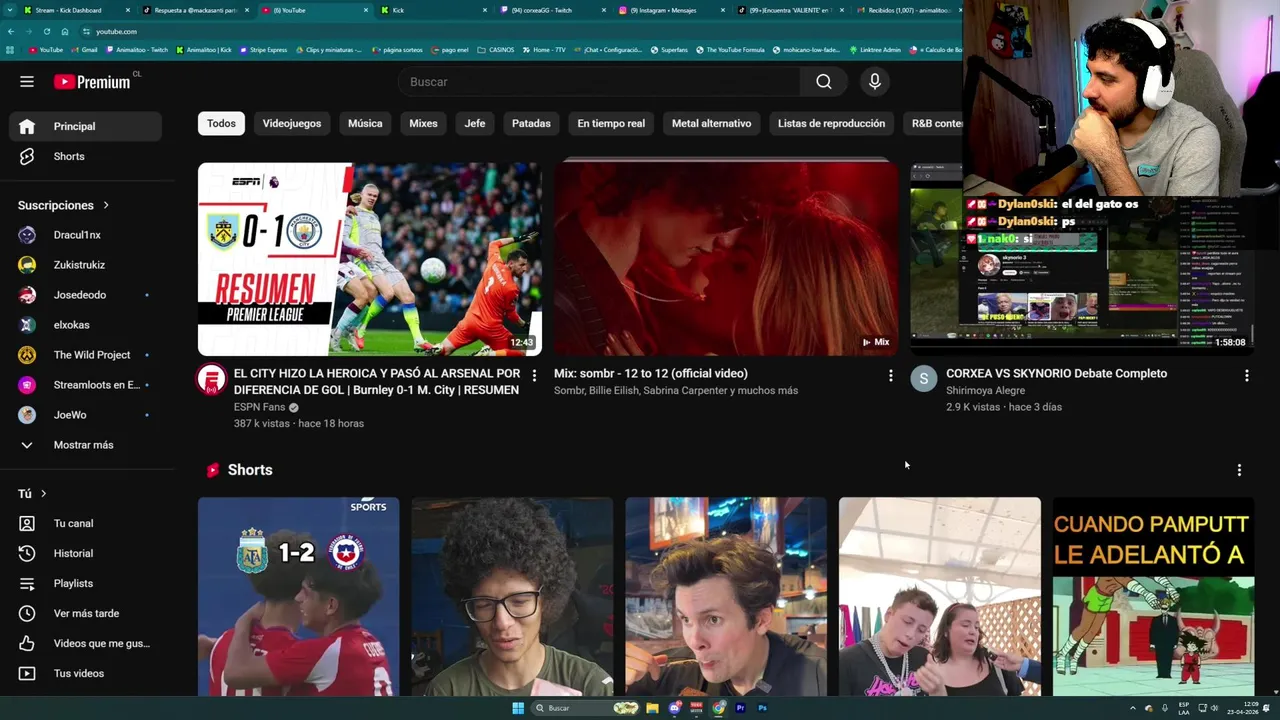Focus the Buscar search field
The width and height of the screenshot is (1280, 720).
[x=600, y=82]
